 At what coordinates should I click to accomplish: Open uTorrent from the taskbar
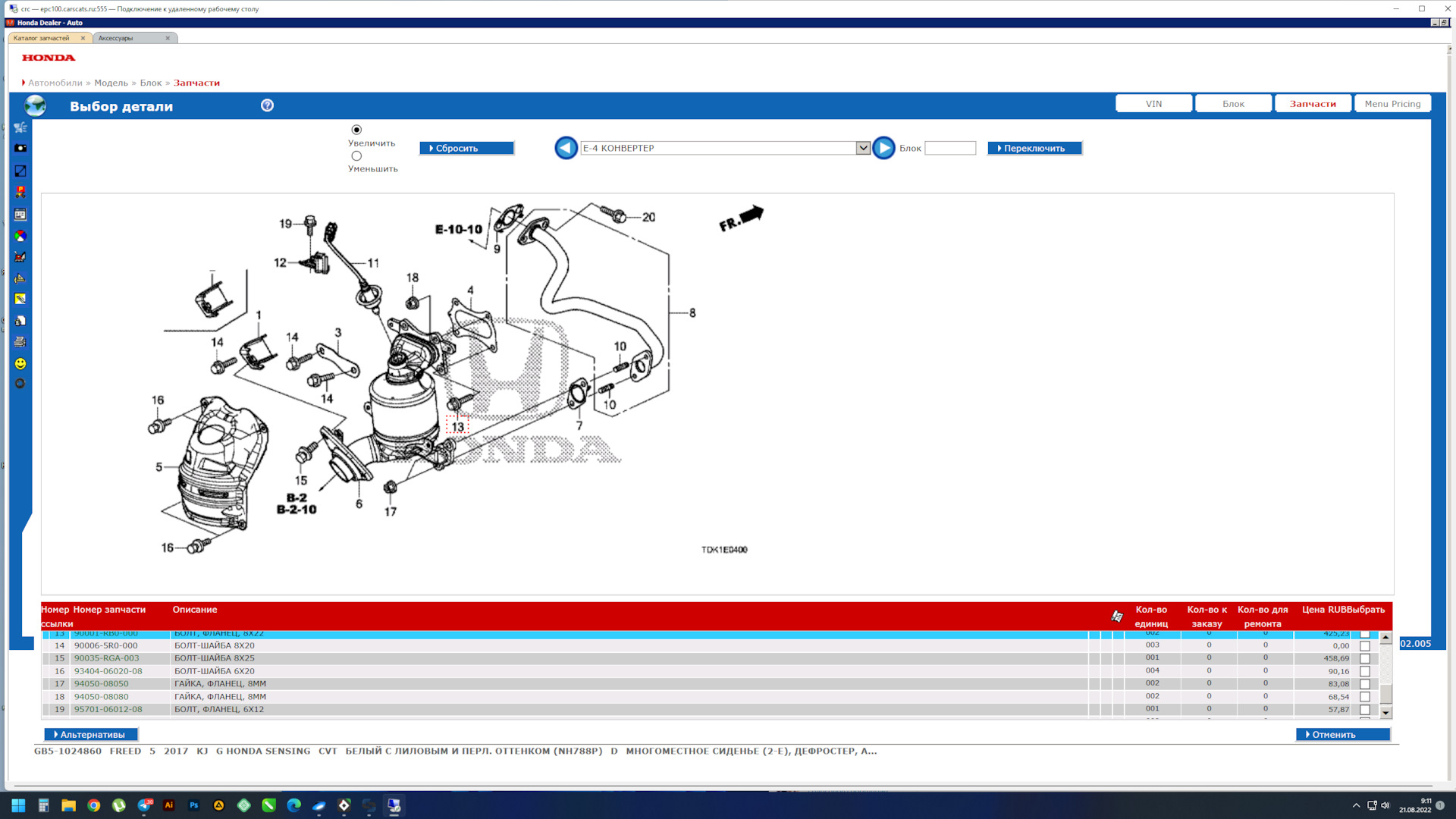point(119,805)
